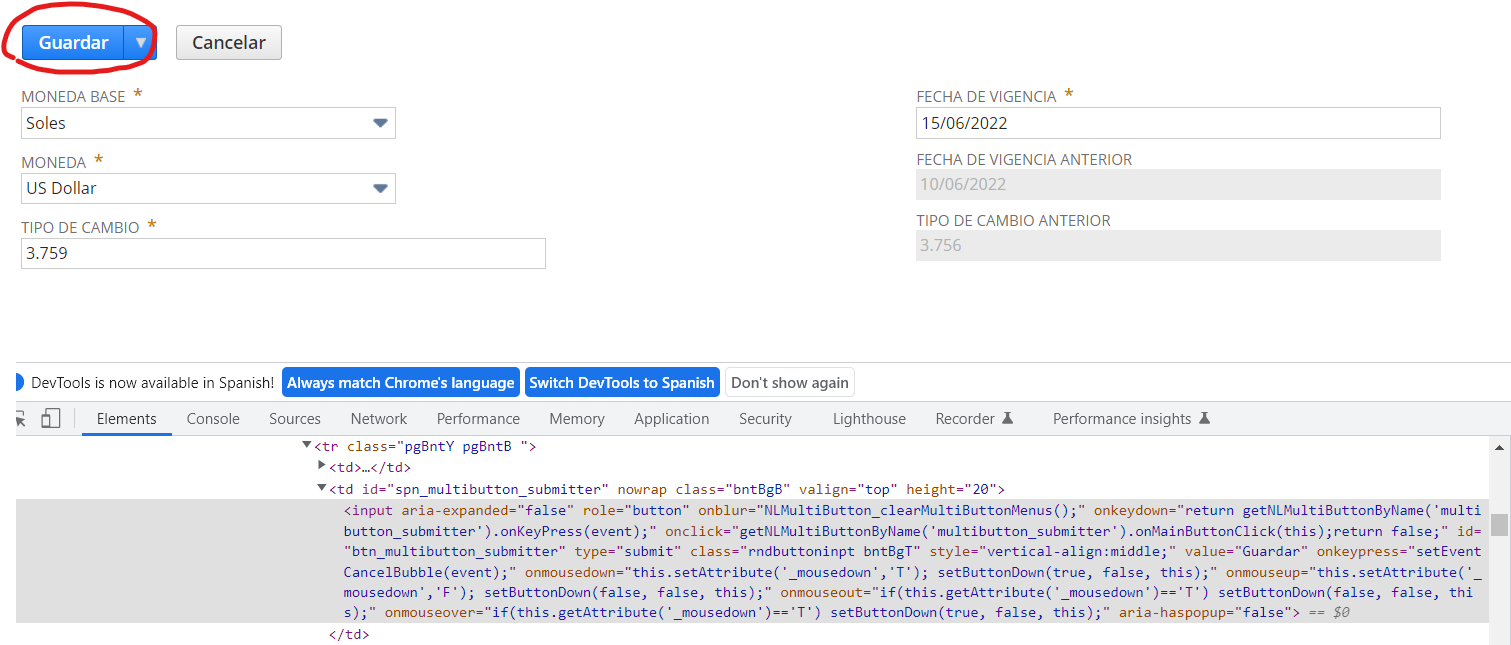Toggle the device toolbar icon in DevTools
The width and height of the screenshot is (1511, 645).
[51, 419]
